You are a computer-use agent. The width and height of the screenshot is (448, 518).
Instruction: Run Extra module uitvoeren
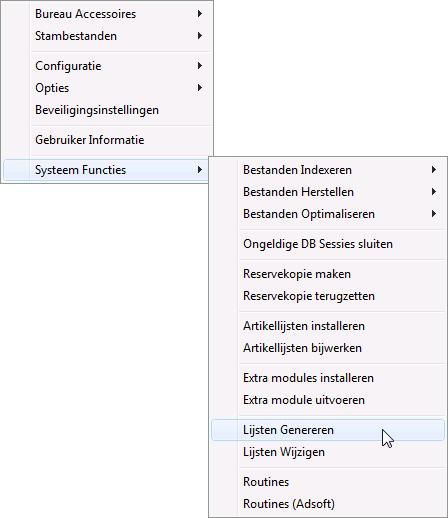328,400
